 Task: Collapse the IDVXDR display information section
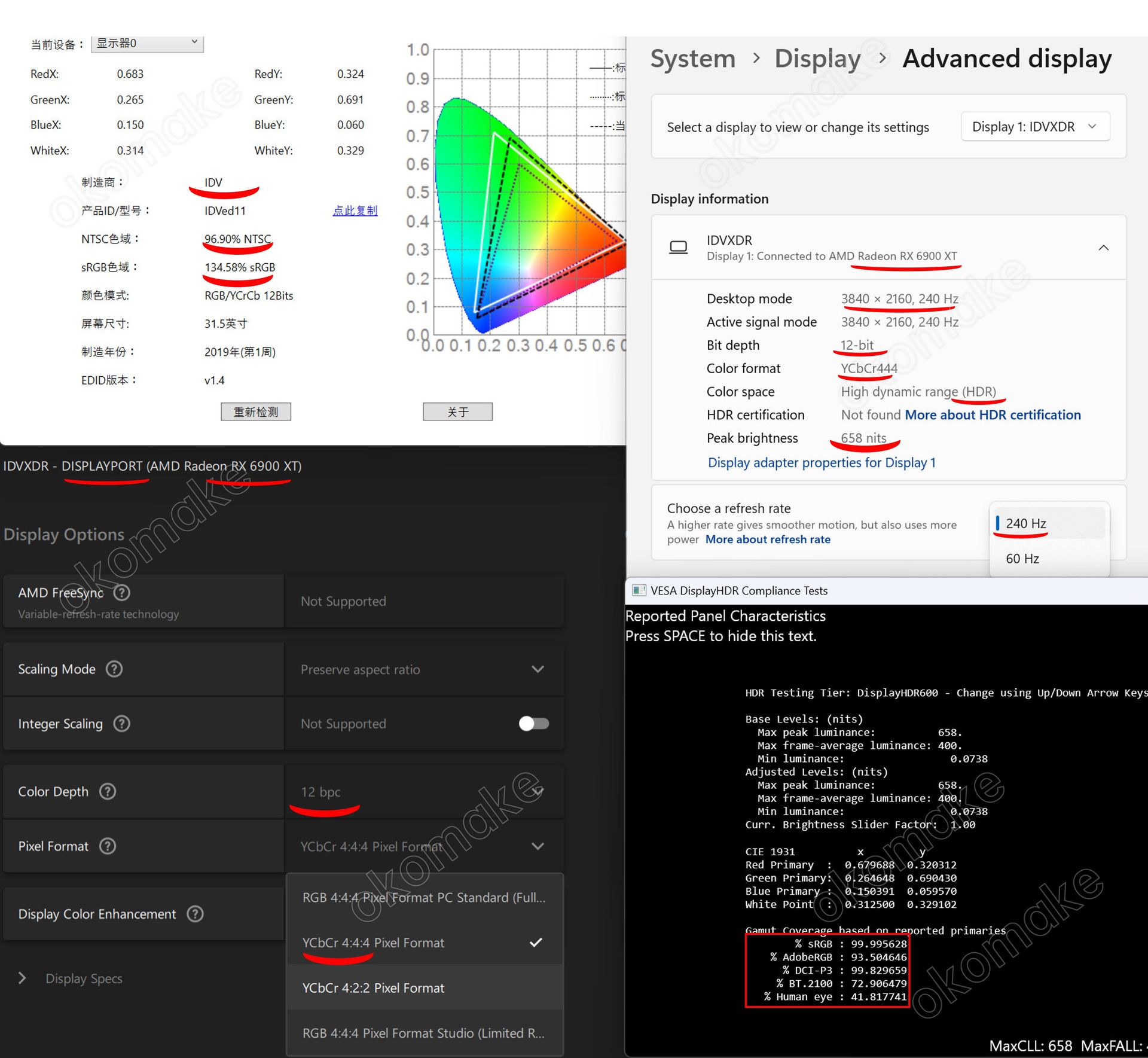1103,248
